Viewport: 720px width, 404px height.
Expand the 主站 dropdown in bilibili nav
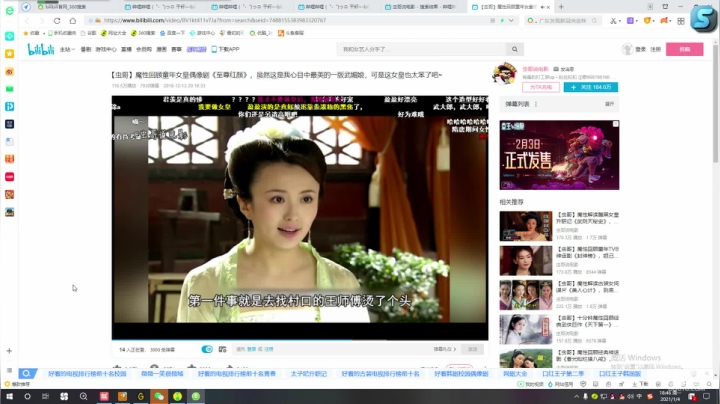pos(67,49)
